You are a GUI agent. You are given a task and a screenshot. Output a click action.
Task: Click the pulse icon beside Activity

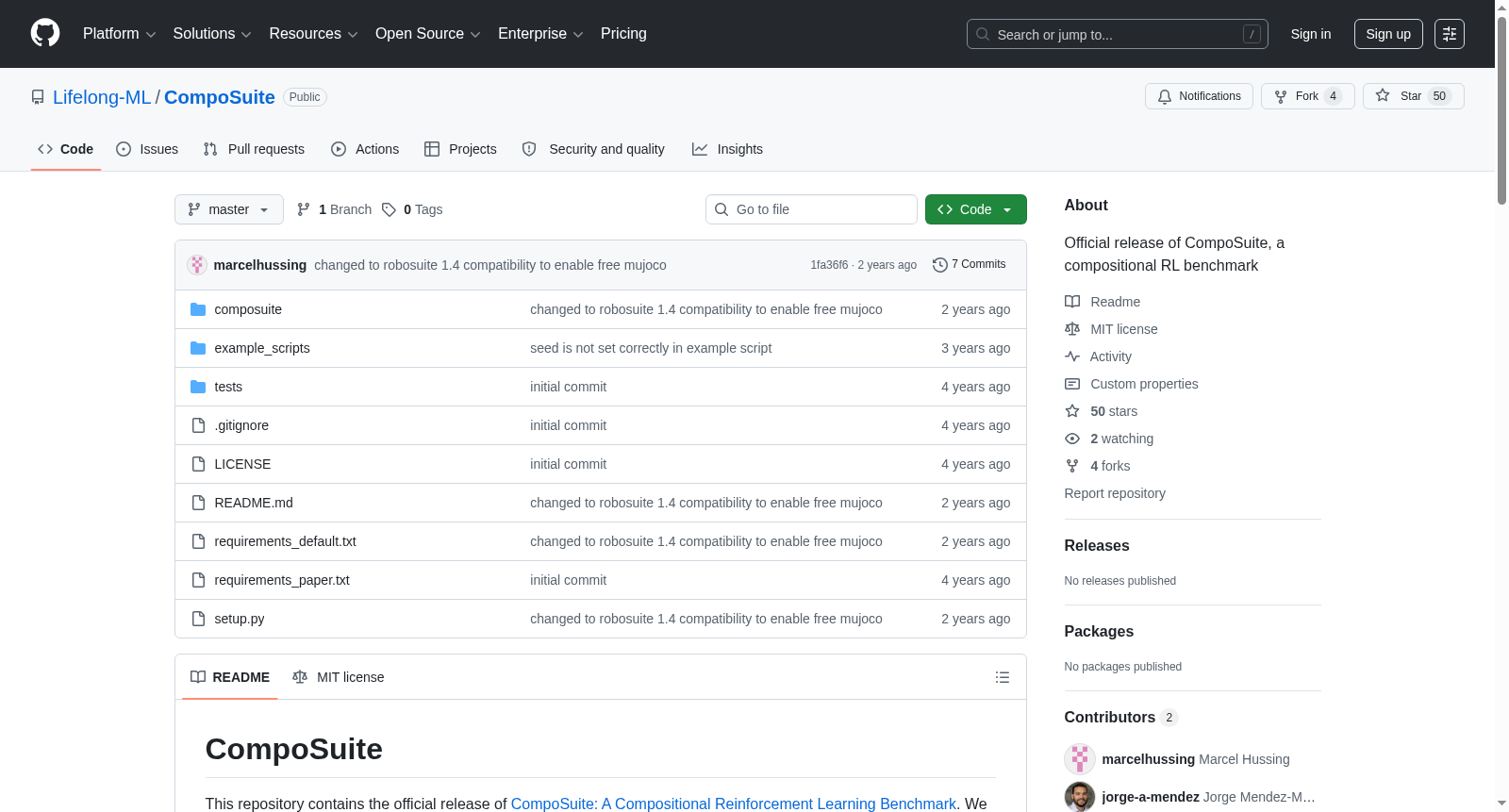[1072, 356]
